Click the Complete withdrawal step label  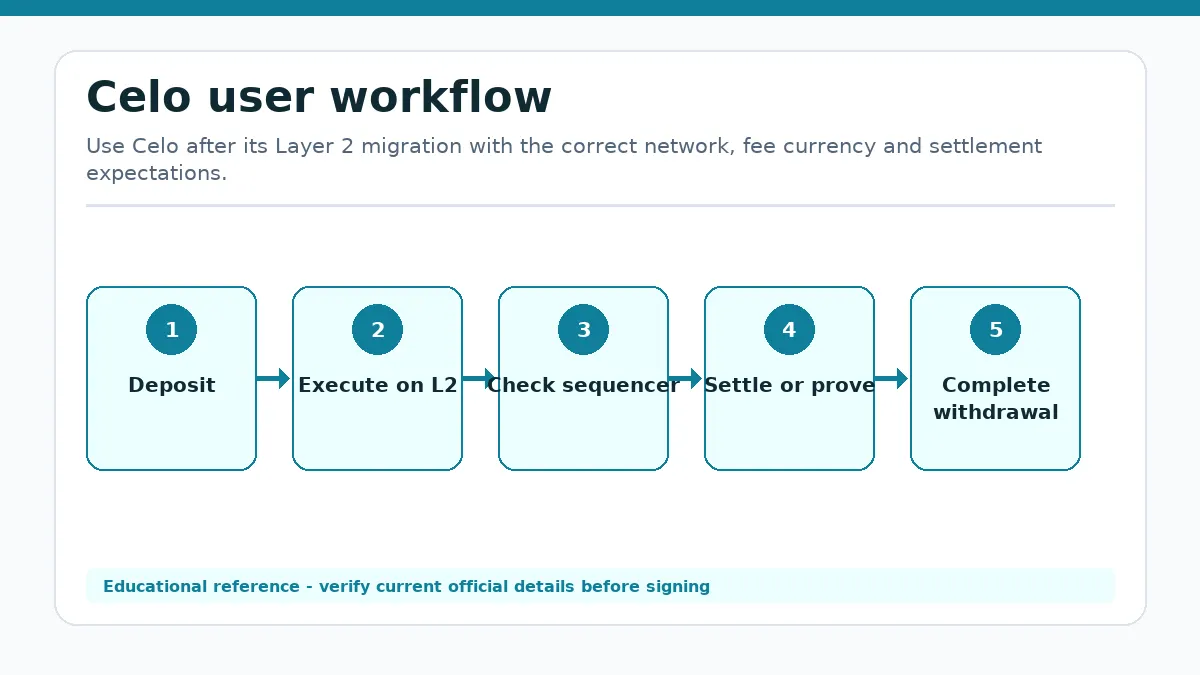coord(995,398)
